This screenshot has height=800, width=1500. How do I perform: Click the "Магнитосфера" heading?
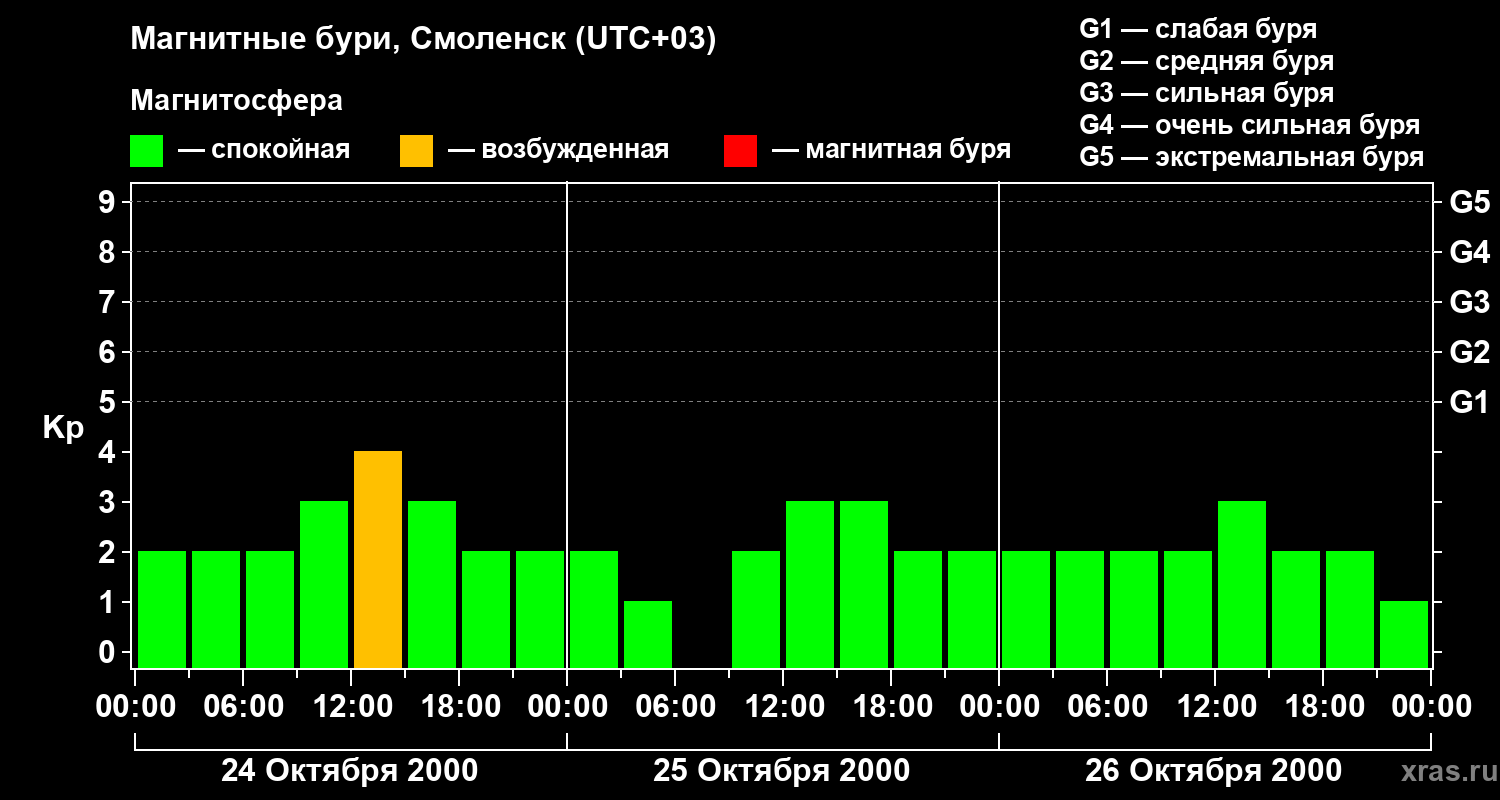pyautogui.click(x=236, y=101)
